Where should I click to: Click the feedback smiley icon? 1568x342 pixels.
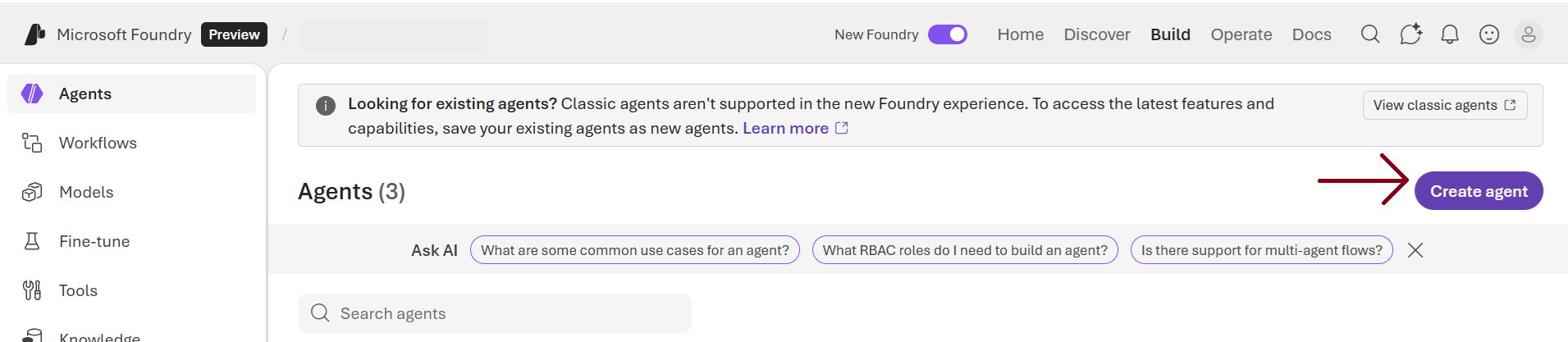pyautogui.click(x=1488, y=34)
